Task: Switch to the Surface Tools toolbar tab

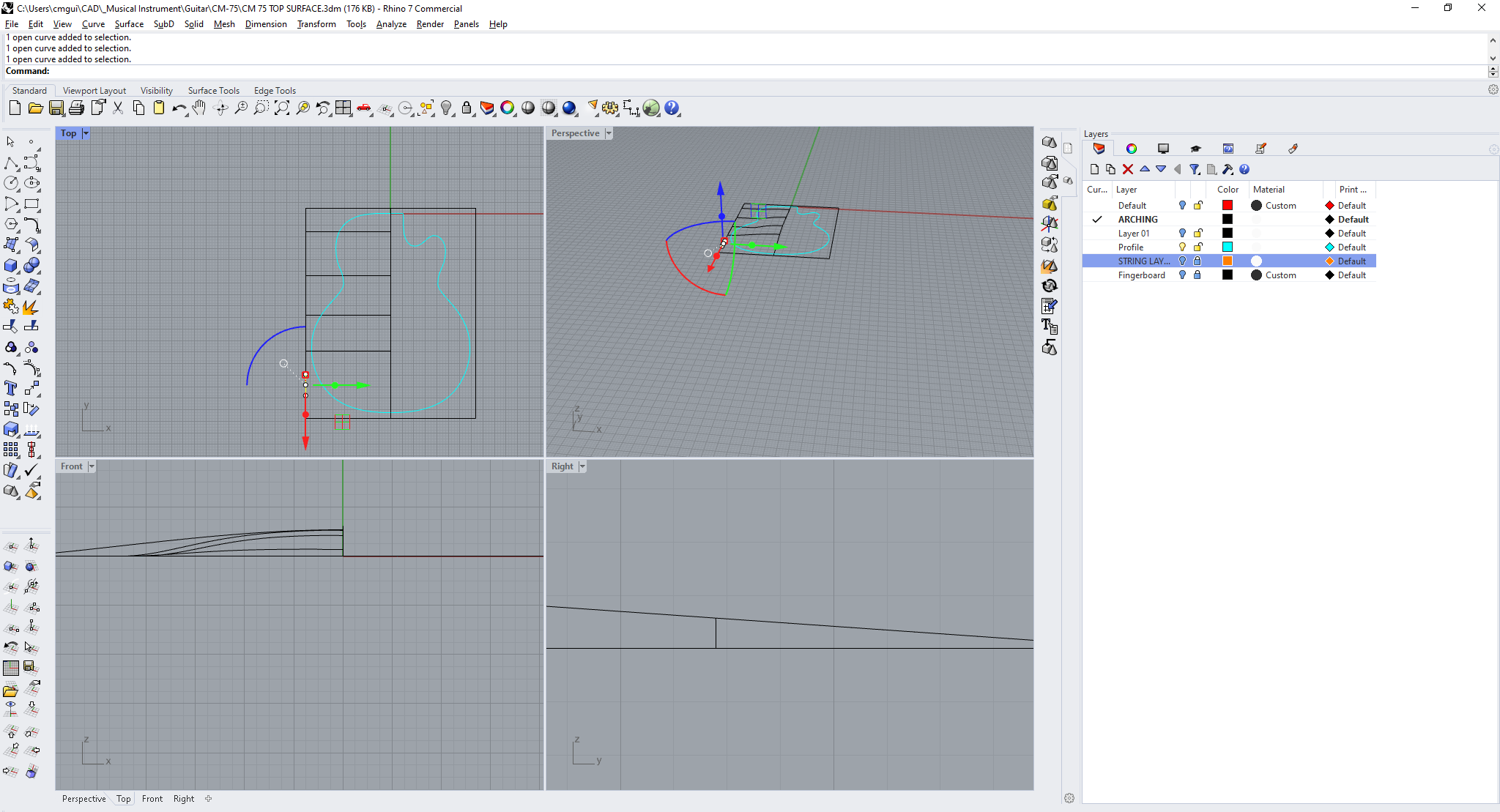Action: (213, 91)
